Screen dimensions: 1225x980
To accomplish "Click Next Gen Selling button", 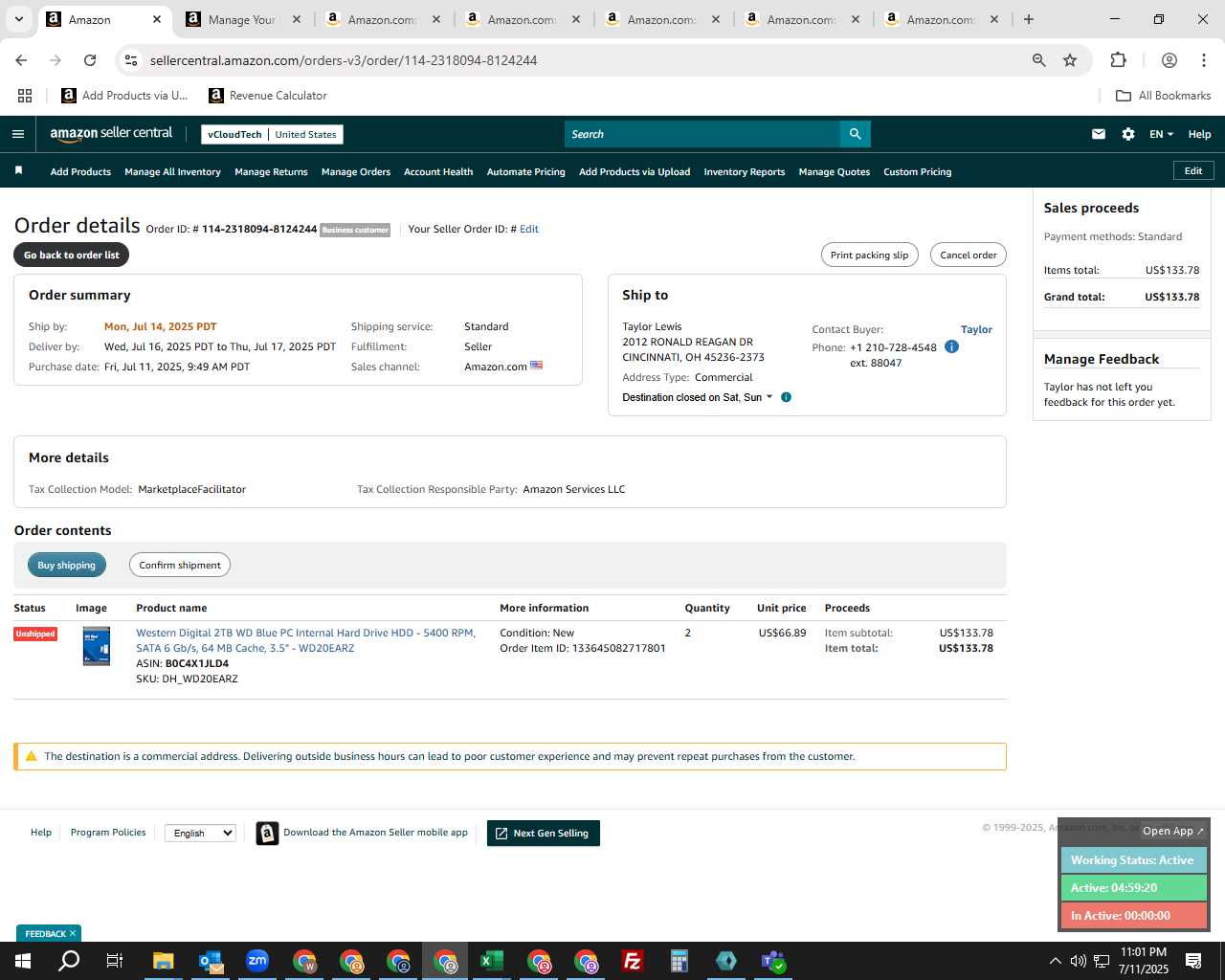I will [x=544, y=833].
